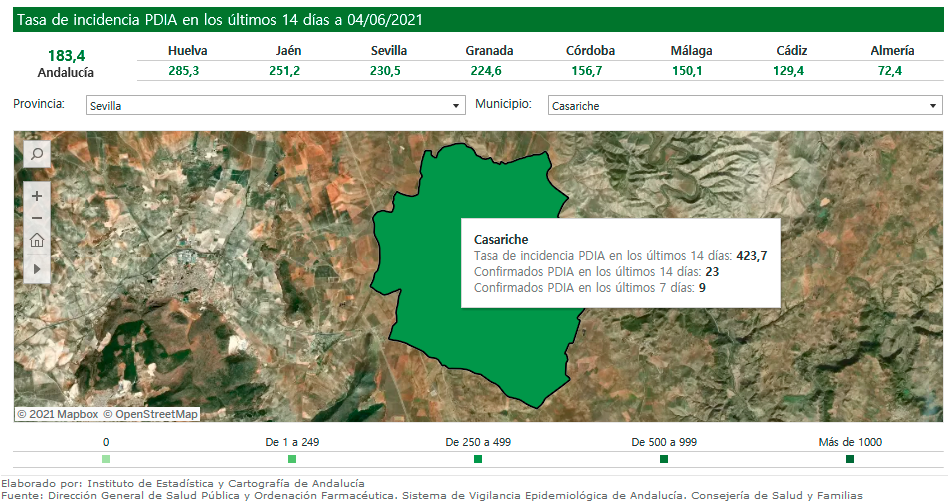Click the 'Más de 1000' legend swatch
The width and height of the screenshot is (948, 504).
pyautogui.click(x=850, y=459)
